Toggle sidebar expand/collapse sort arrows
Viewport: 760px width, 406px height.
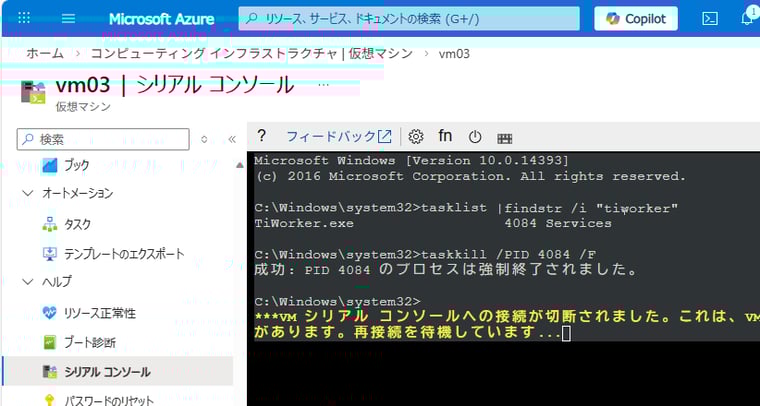point(204,140)
